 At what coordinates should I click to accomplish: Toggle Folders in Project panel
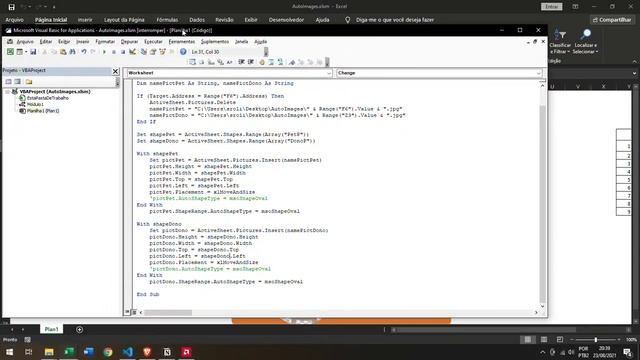pyautogui.click(x=29, y=82)
